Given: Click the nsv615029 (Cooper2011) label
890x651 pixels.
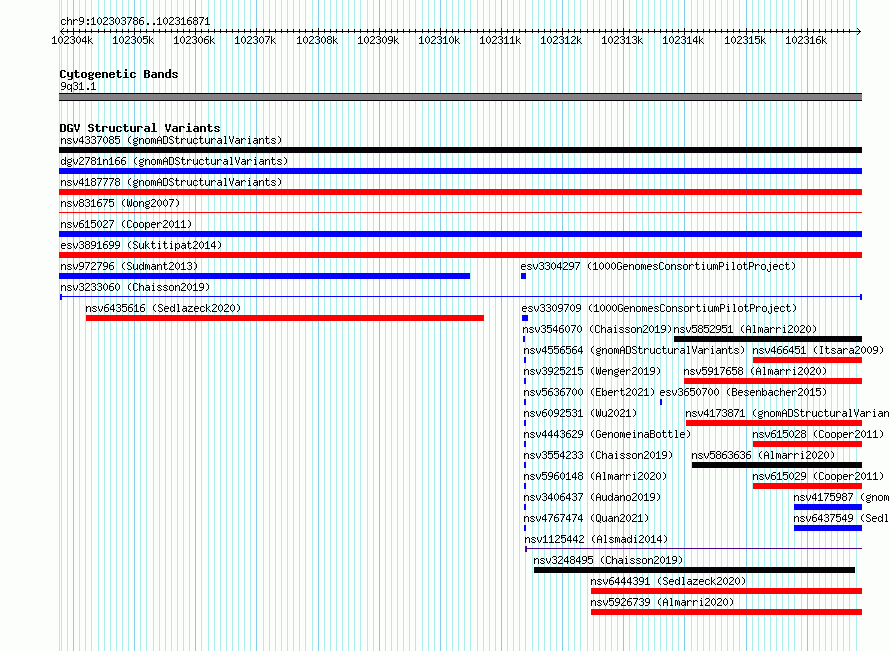Looking at the screenshot, I should pyautogui.click(x=818, y=476).
